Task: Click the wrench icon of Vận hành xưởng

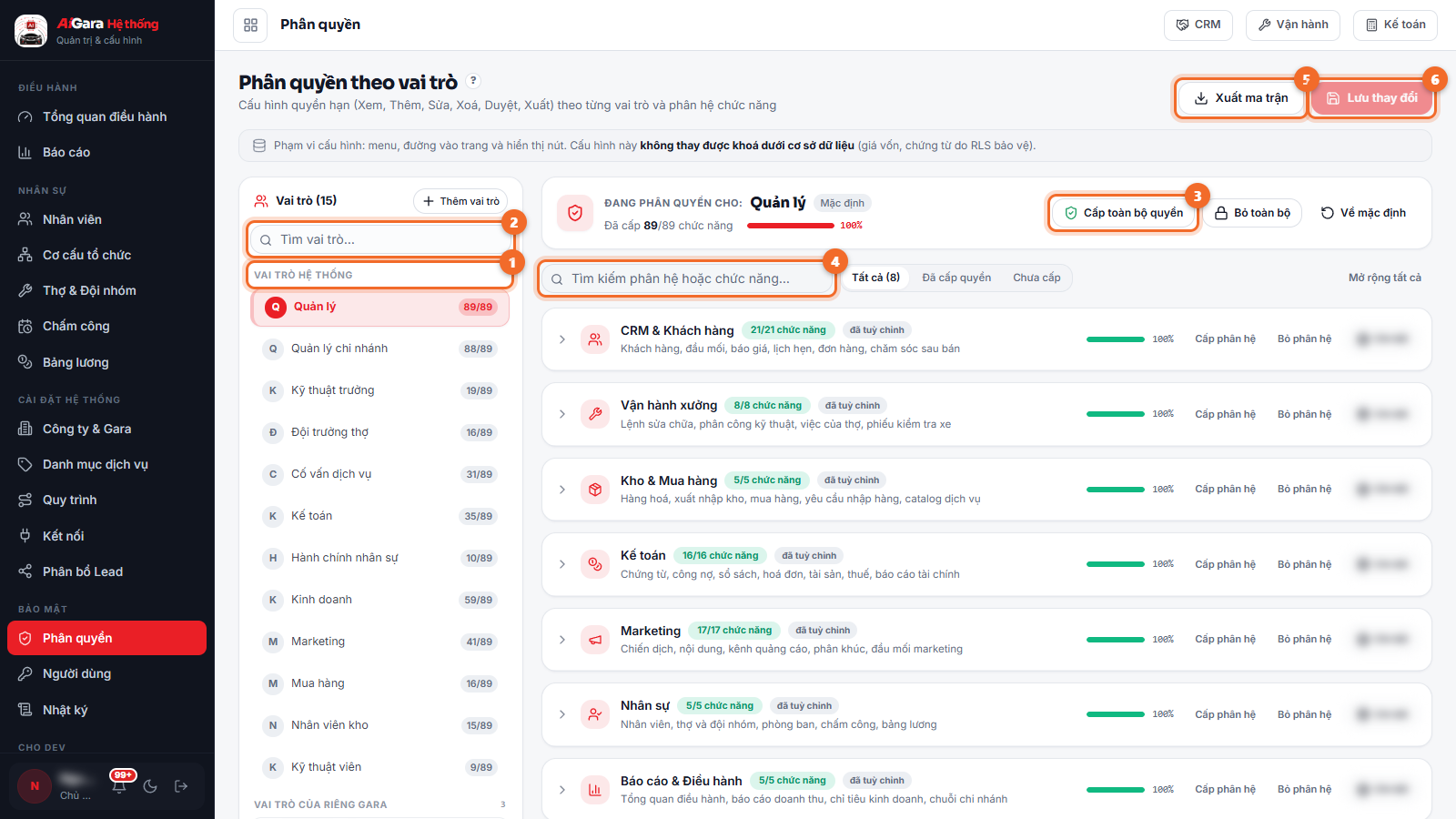Action: click(x=595, y=414)
